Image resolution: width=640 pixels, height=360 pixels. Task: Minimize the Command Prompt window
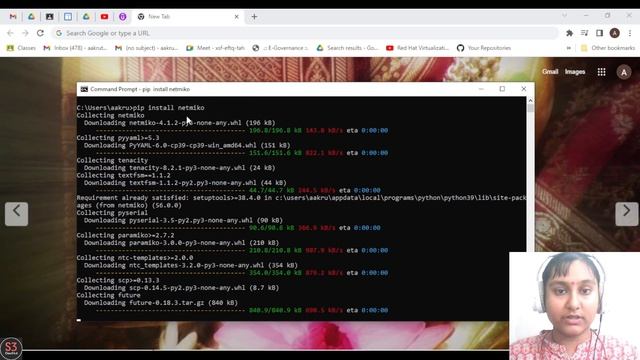click(481, 89)
